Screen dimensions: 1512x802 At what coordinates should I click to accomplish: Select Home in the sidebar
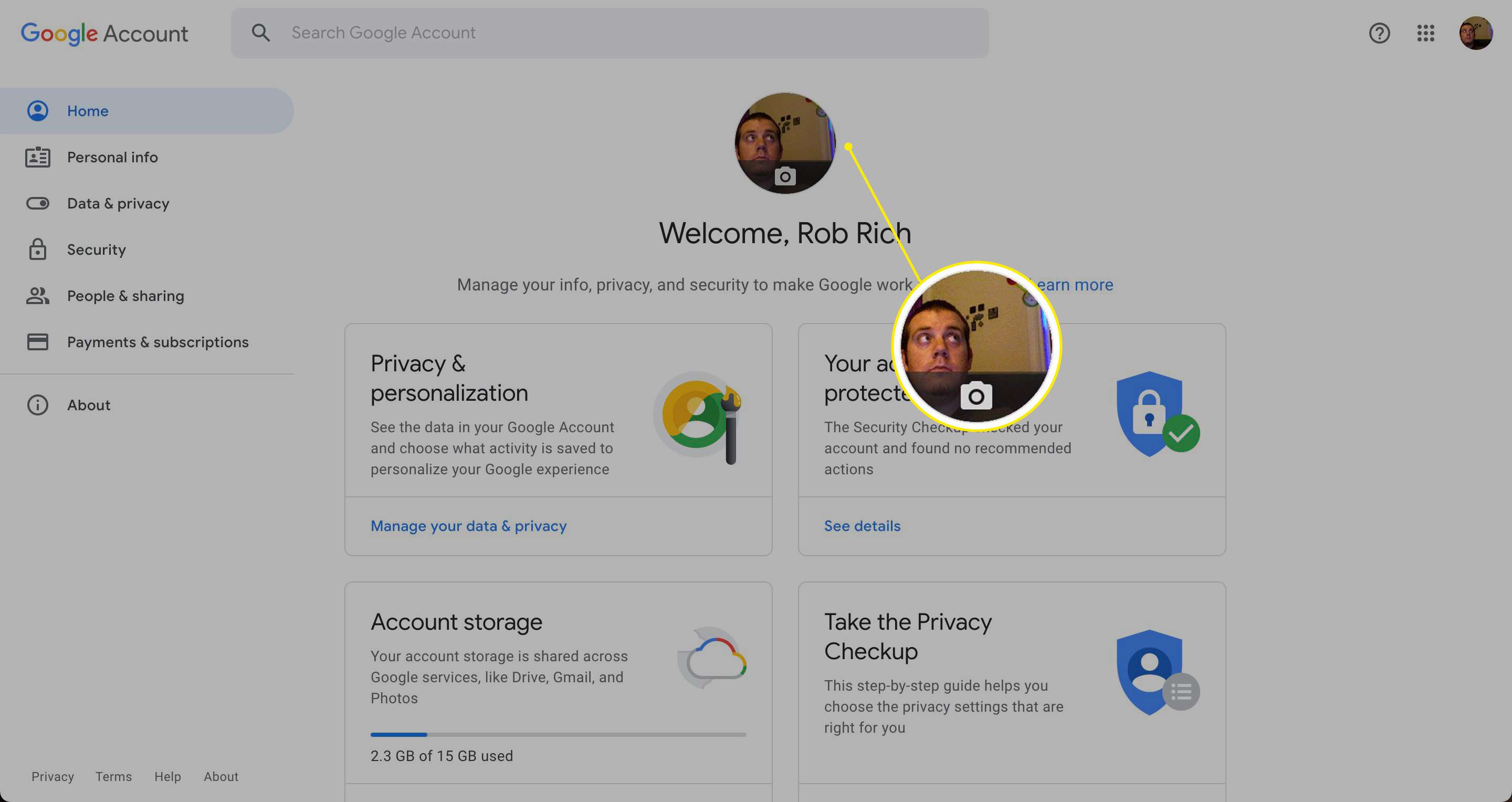(x=147, y=111)
